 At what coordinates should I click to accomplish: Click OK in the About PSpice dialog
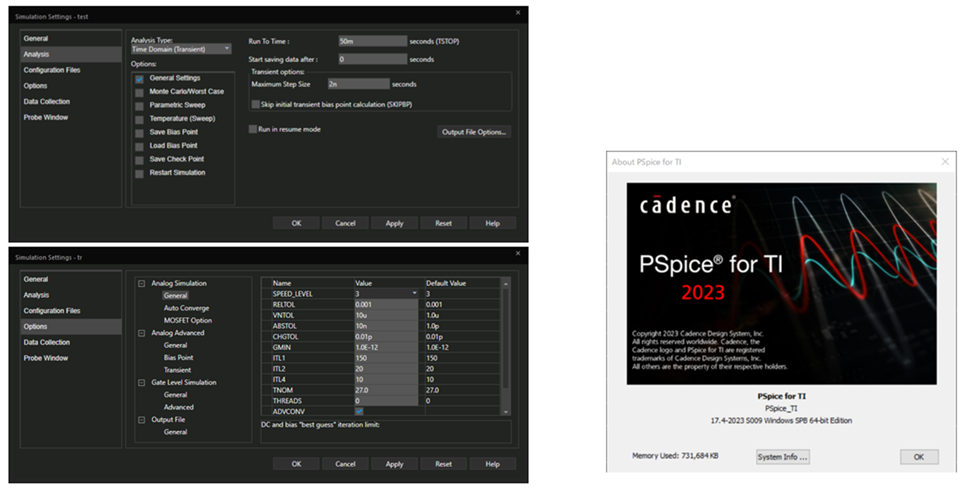pos(919,457)
